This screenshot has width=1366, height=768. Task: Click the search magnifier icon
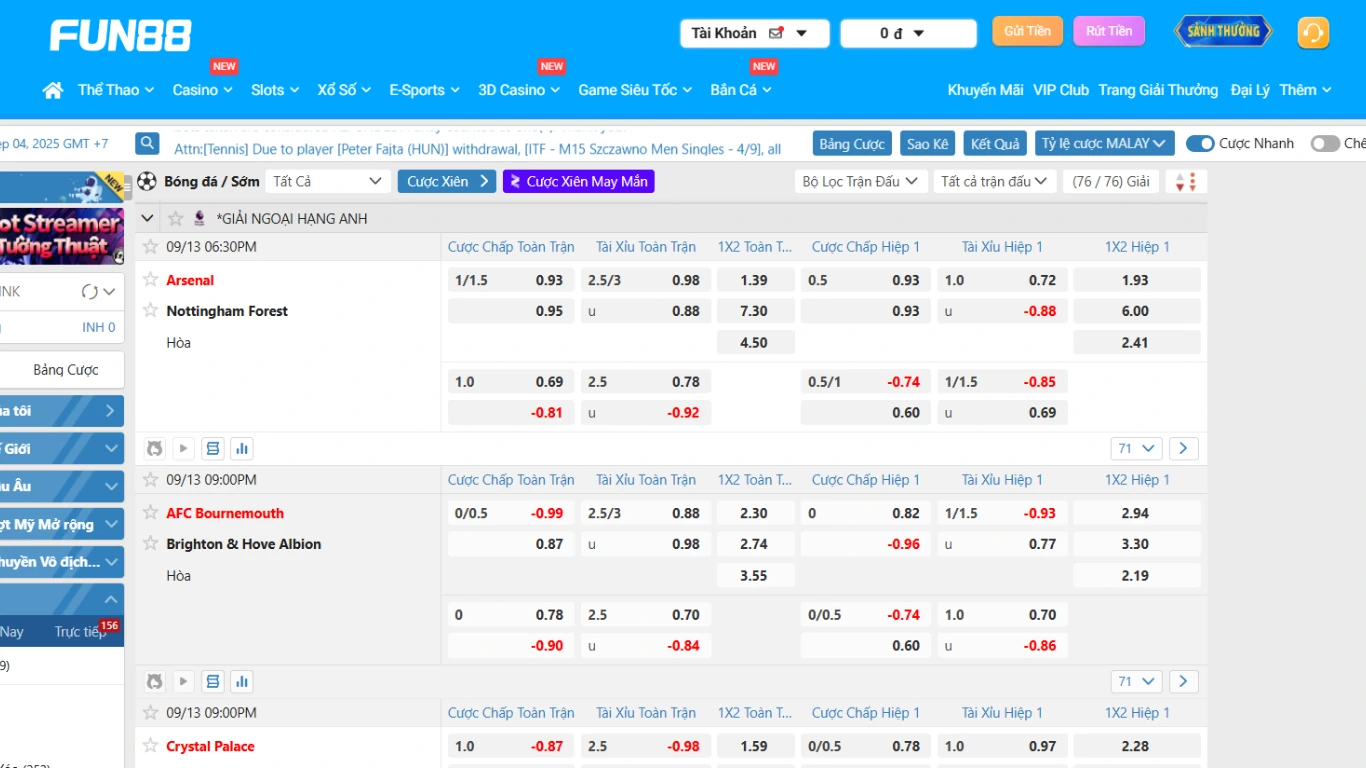click(148, 144)
